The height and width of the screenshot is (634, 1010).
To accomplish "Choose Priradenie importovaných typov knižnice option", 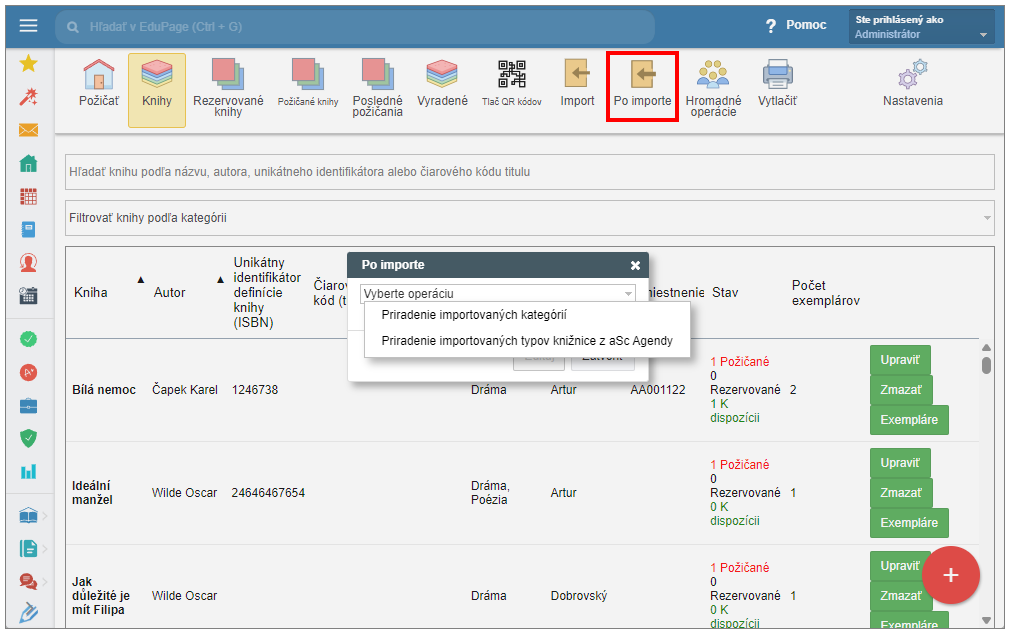I will (527, 341).
